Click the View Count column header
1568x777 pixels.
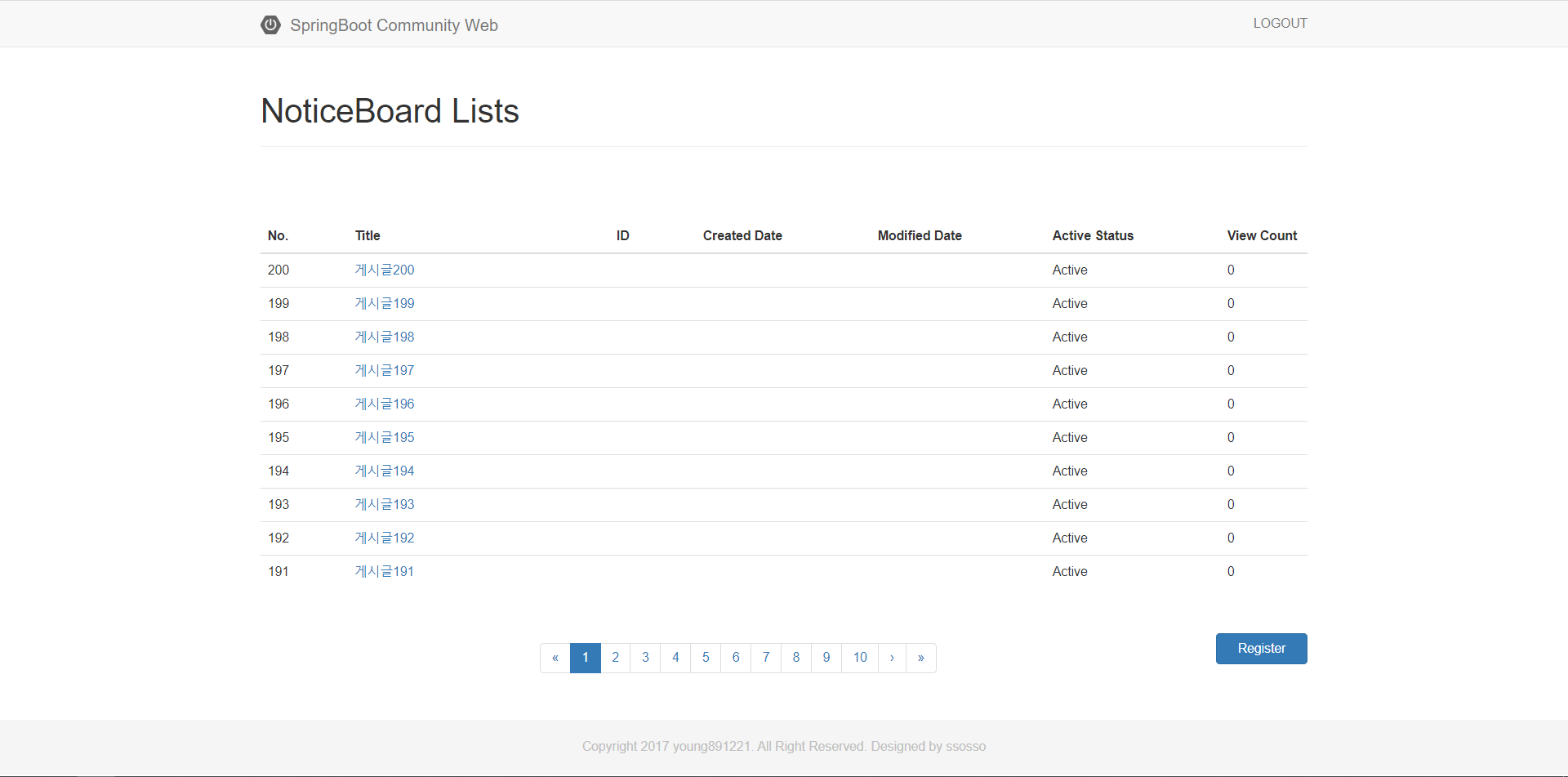(x=1261, y=235)
